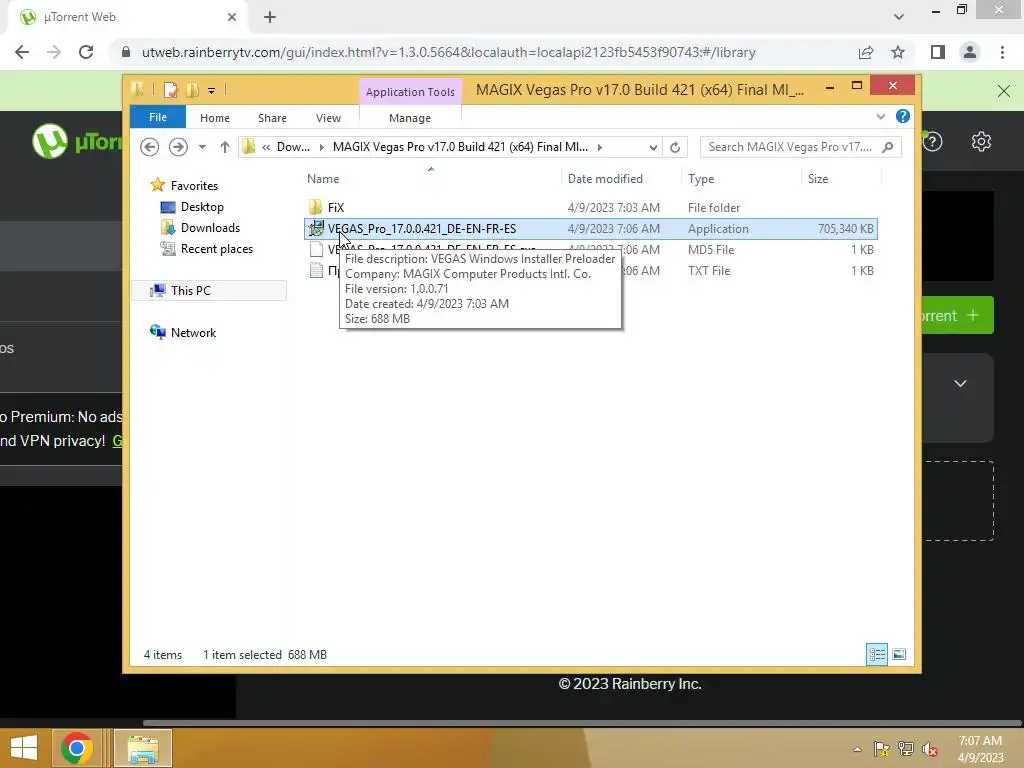Go up one folder level

225,147
